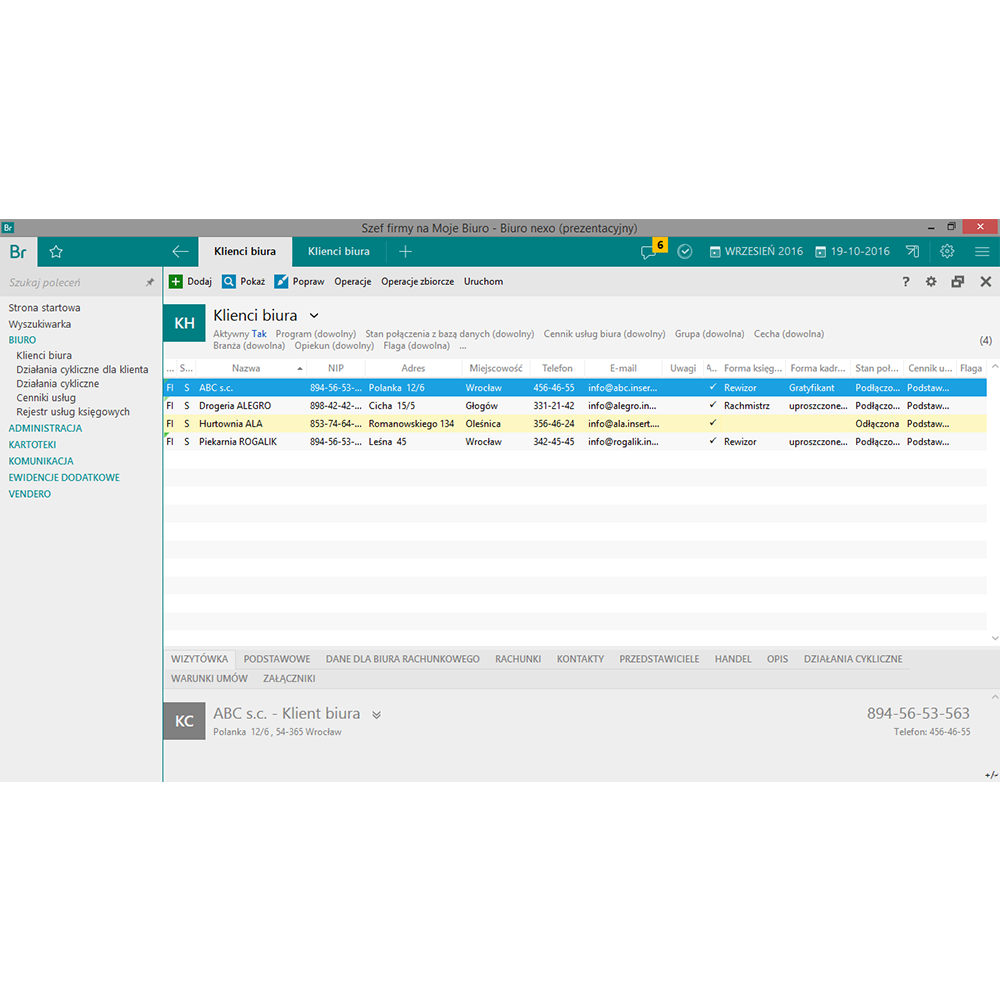Screen dimensions: 1000x1000
Task: Open messages with the 6 badge
Action: coord(651,251)
